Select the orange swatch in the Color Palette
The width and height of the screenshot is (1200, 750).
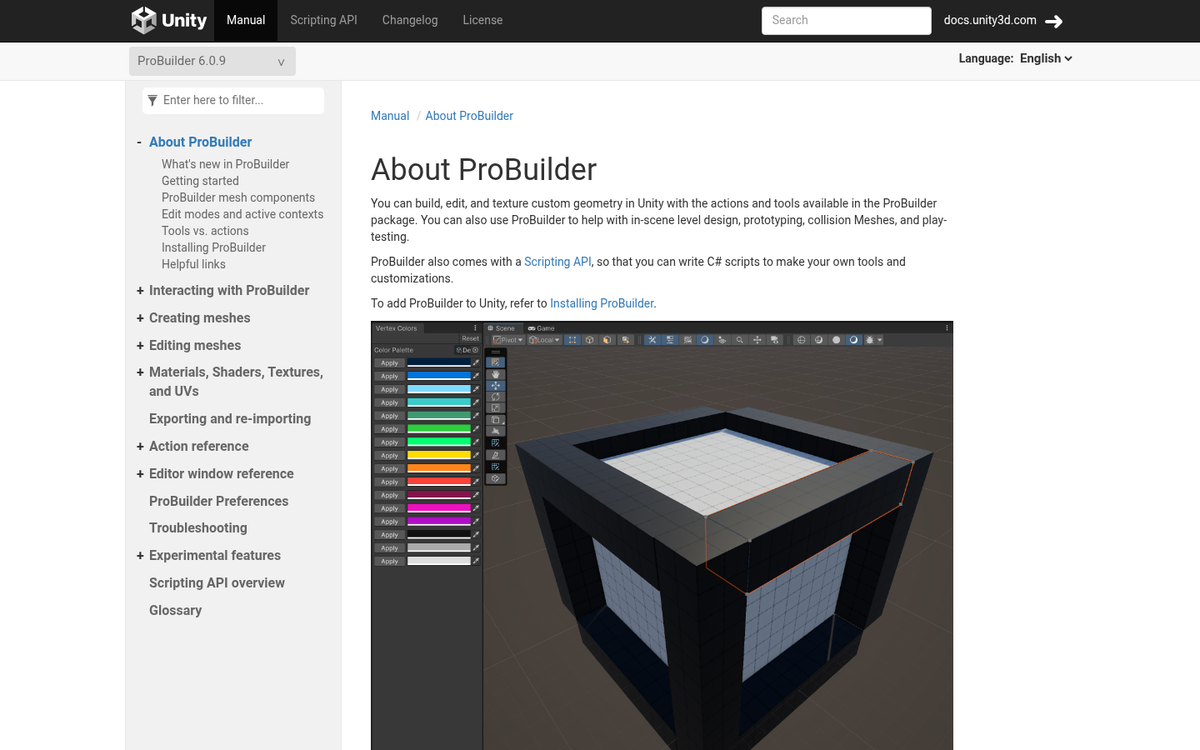(x=439, y=468)
